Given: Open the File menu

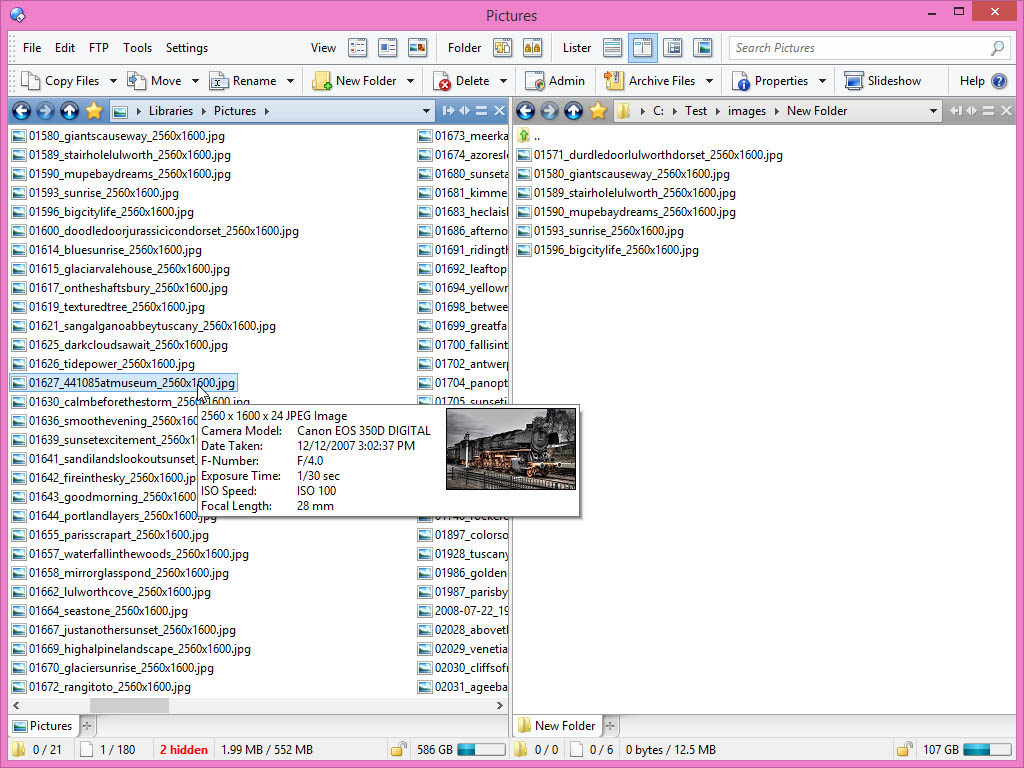Looking at the screenshot, I should point(32,48).
